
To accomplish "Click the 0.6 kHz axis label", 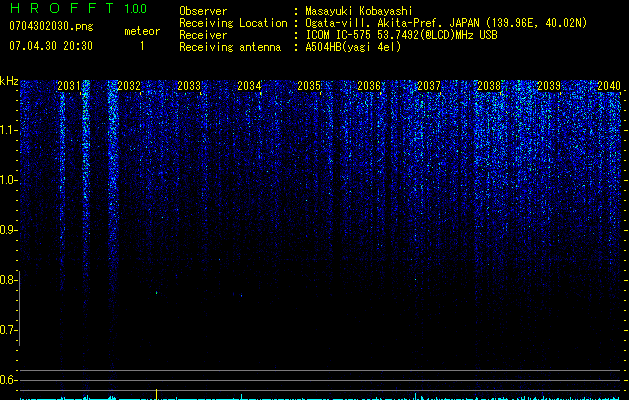I will pos(8,380).
